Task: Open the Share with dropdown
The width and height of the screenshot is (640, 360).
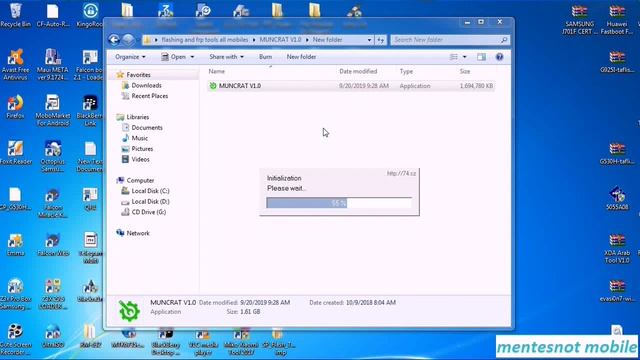Action: (226, 57)
